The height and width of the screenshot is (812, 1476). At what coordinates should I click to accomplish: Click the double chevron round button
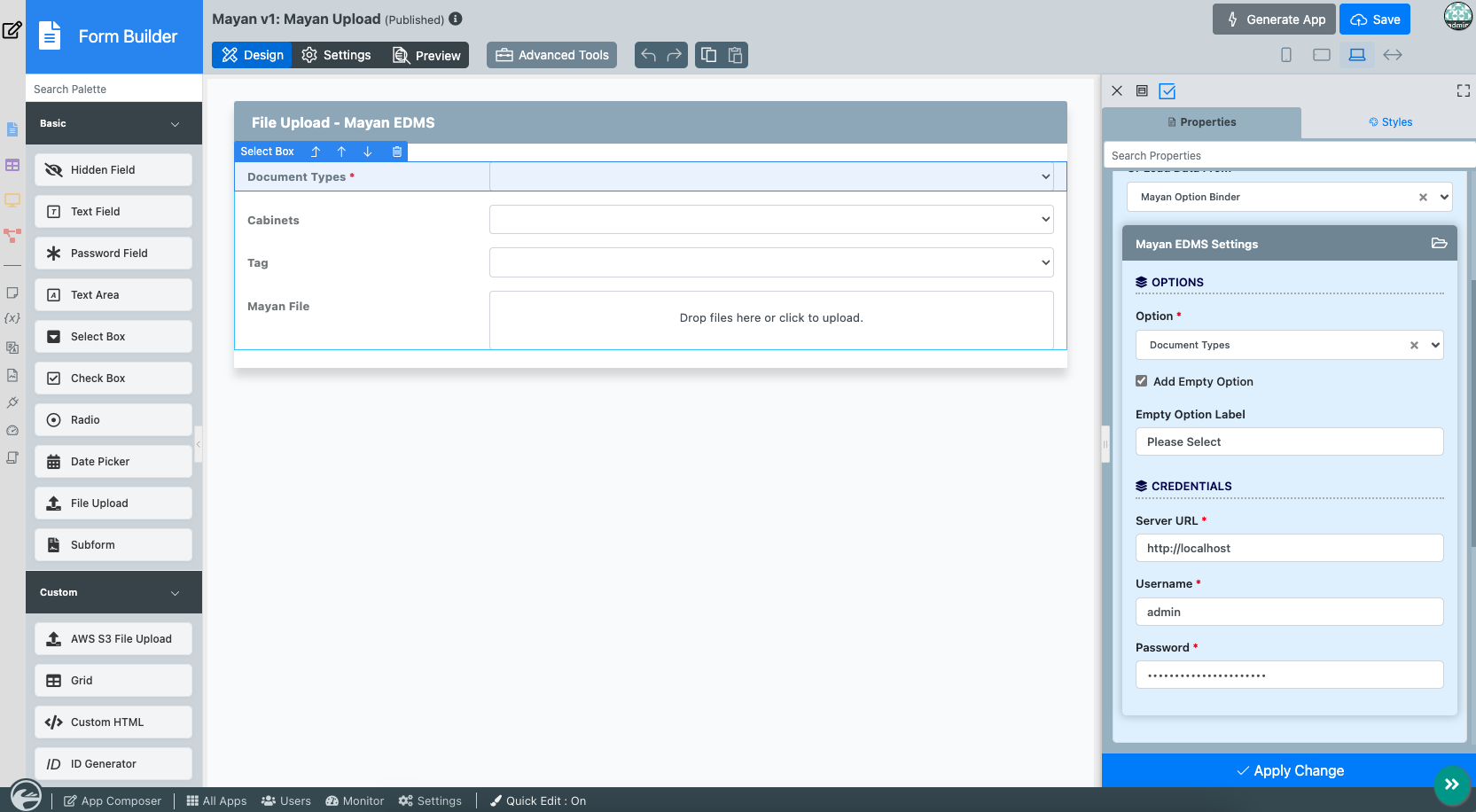(1452, 785)
